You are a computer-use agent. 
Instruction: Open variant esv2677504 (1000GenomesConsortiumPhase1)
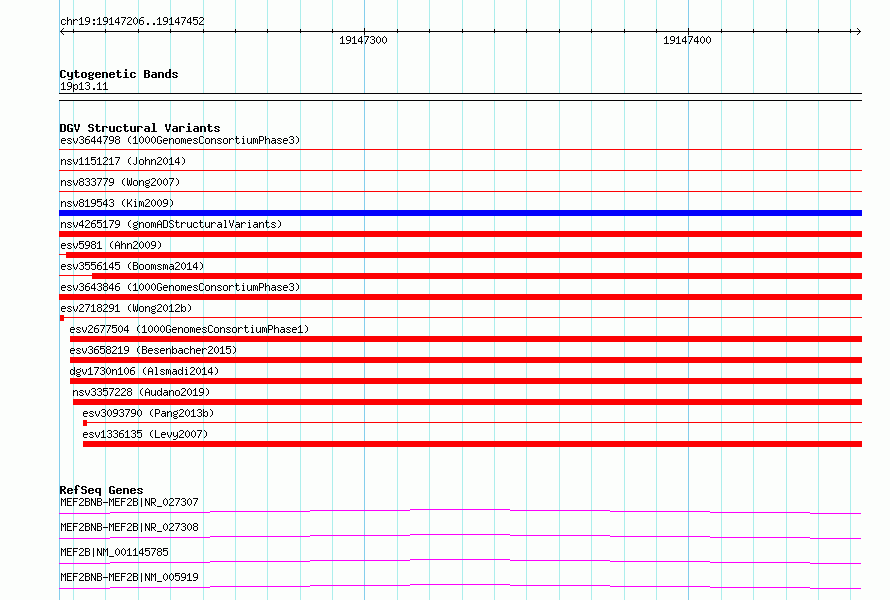click(189, 329)
